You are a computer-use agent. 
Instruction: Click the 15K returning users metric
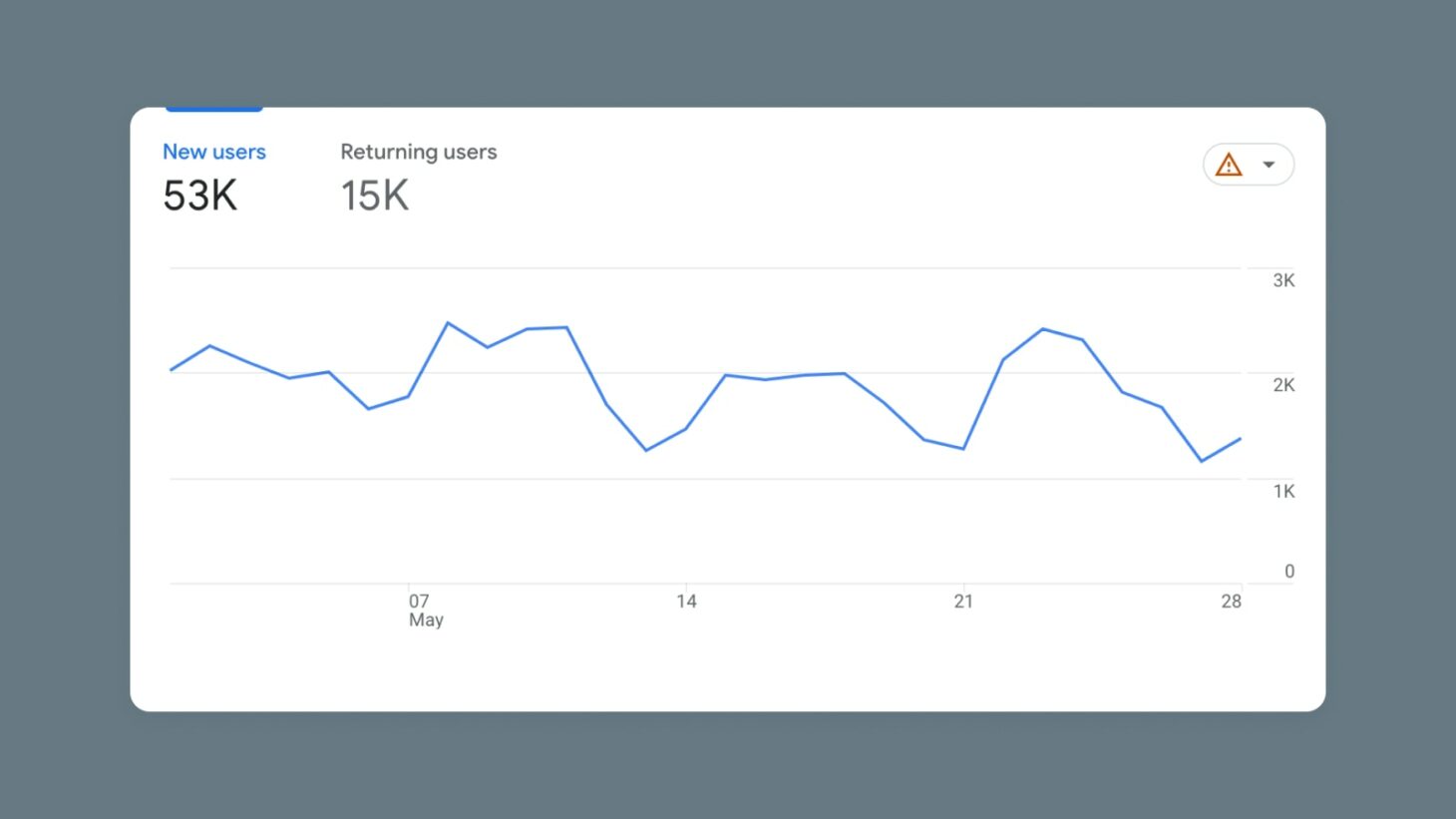374,196
